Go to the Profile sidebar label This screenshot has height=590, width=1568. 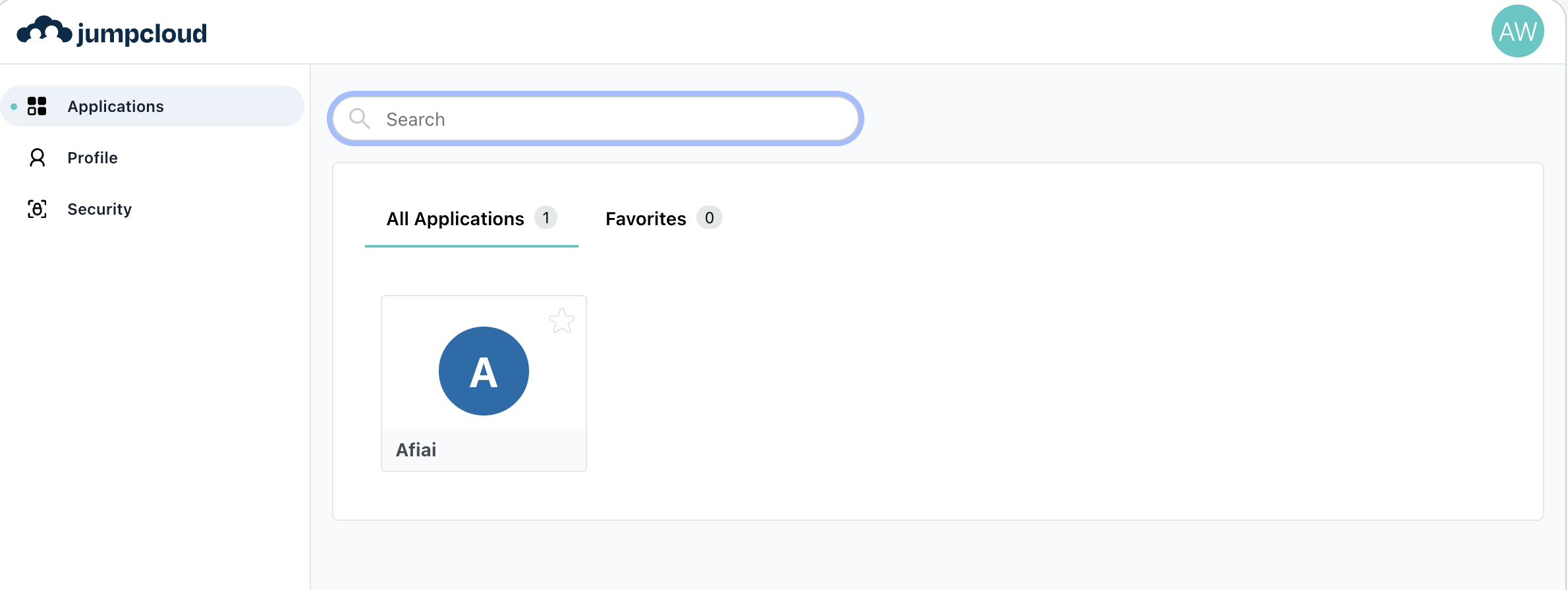tap(92, 158)
